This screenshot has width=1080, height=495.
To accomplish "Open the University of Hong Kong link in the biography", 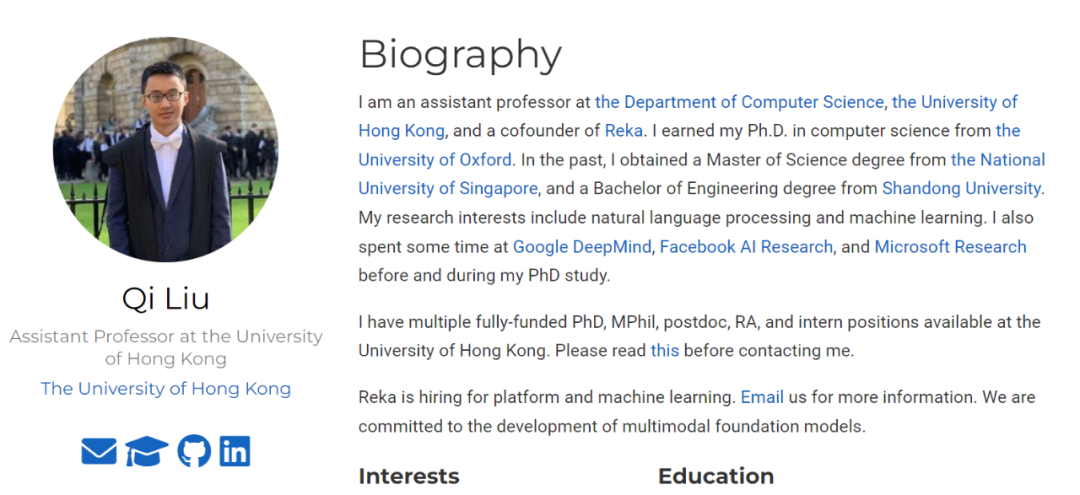I will [955, 102].
